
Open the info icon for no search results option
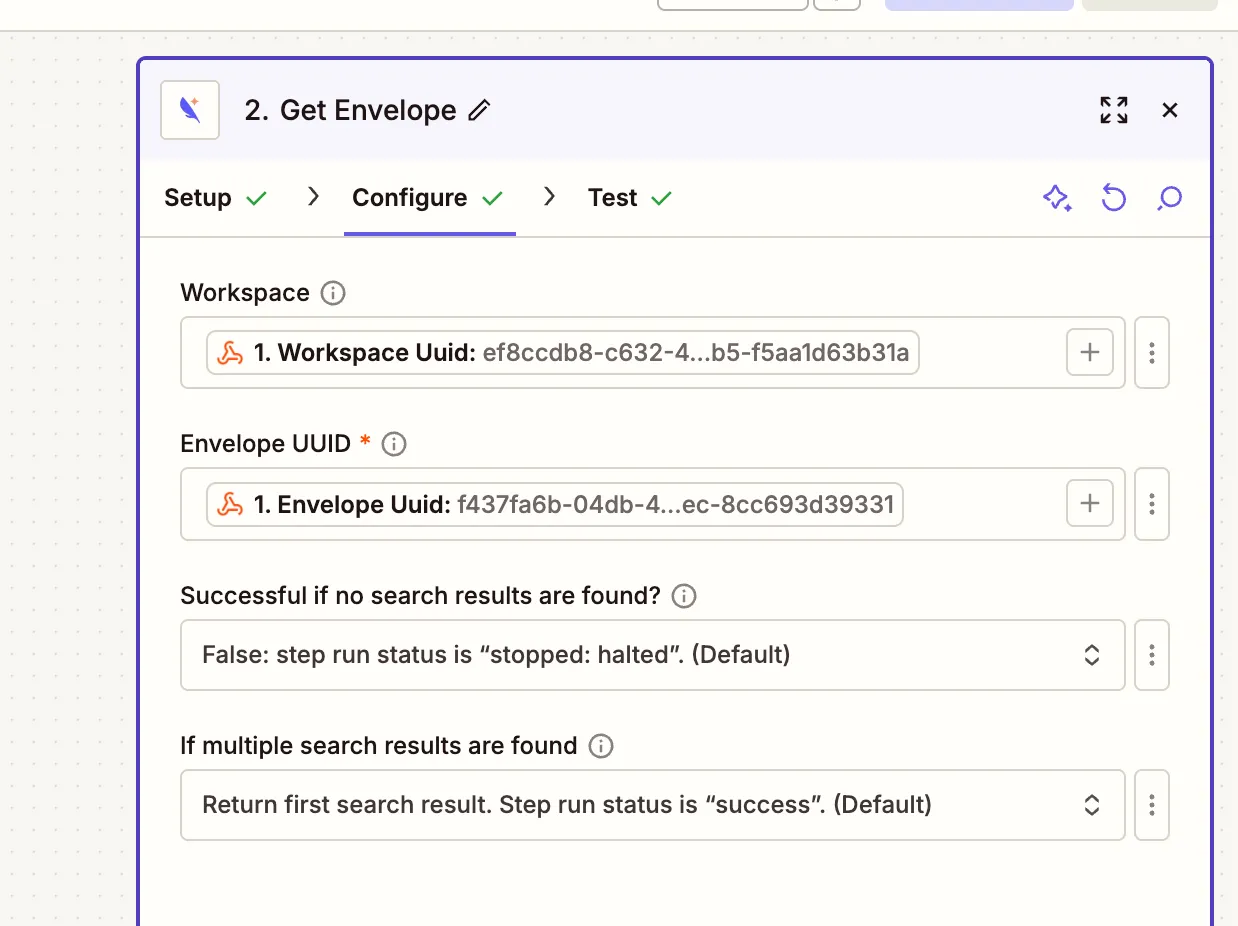pyautogui.click(x=683, y=596)
